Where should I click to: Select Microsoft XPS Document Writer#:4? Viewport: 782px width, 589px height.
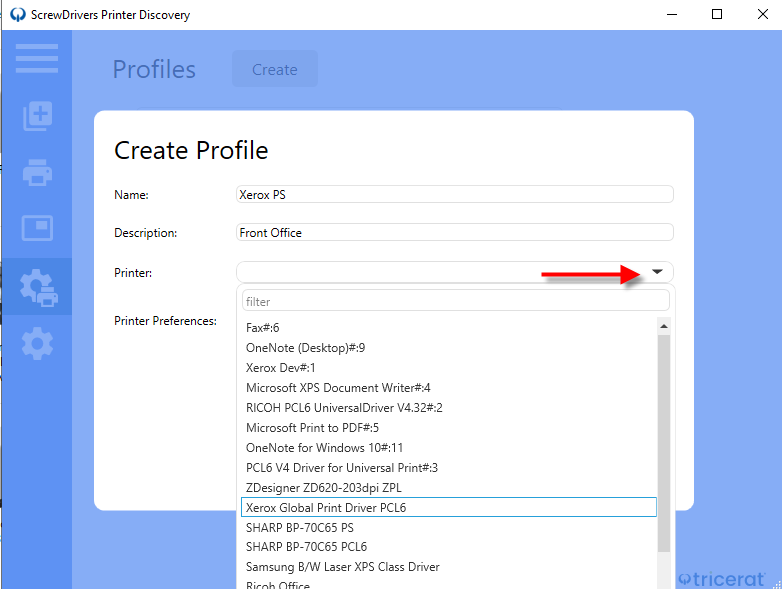(x=449, y=388)
